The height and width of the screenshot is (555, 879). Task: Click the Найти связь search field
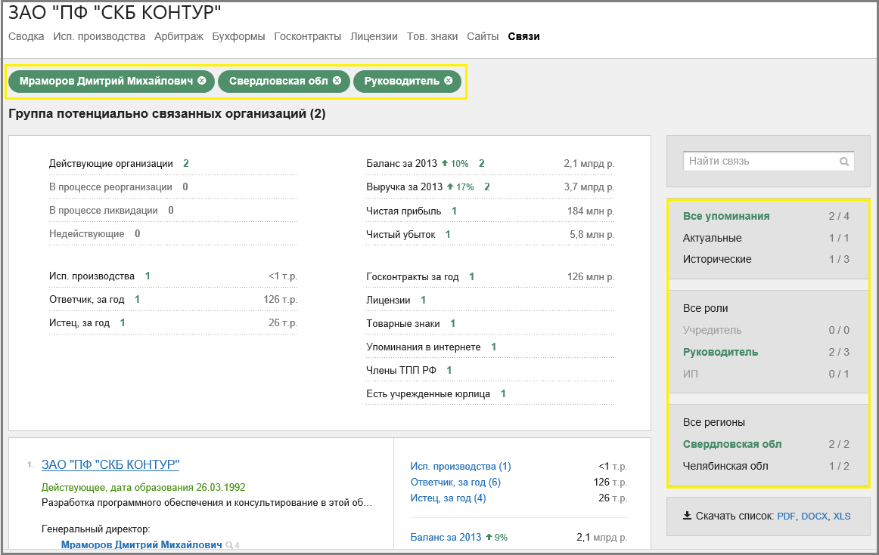[768, 161]
